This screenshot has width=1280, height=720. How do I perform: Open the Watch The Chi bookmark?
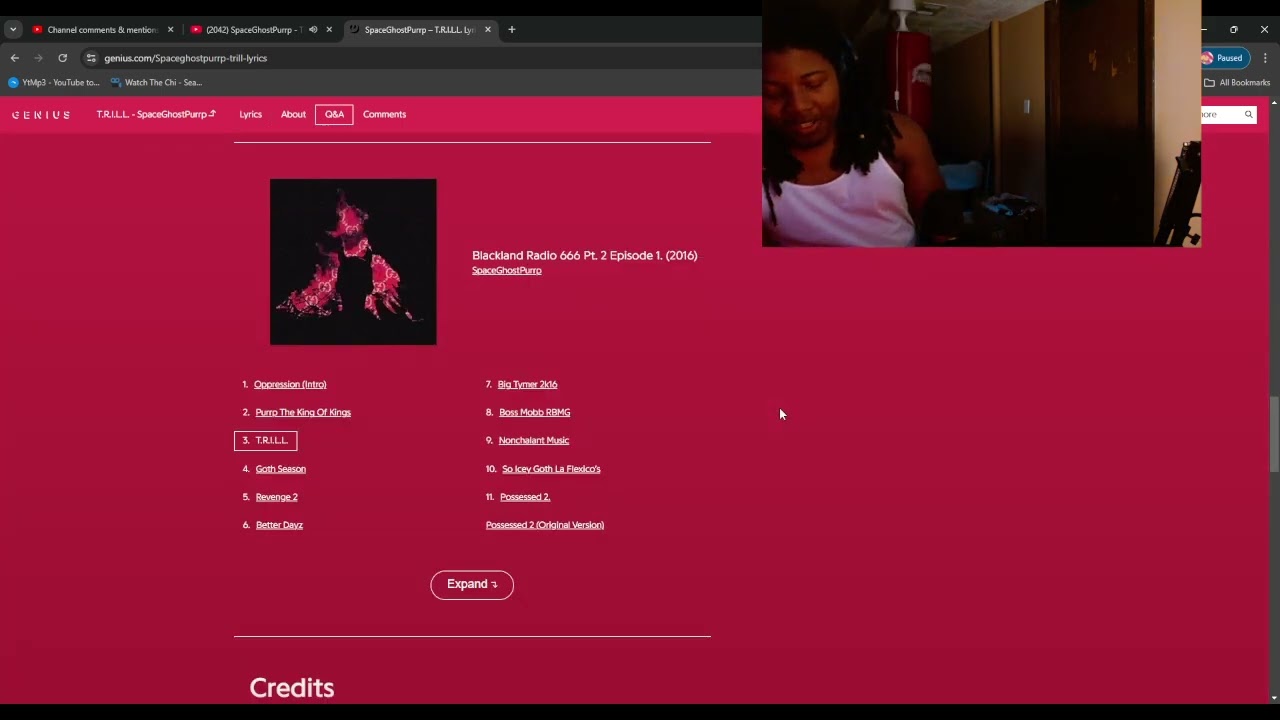156,83
